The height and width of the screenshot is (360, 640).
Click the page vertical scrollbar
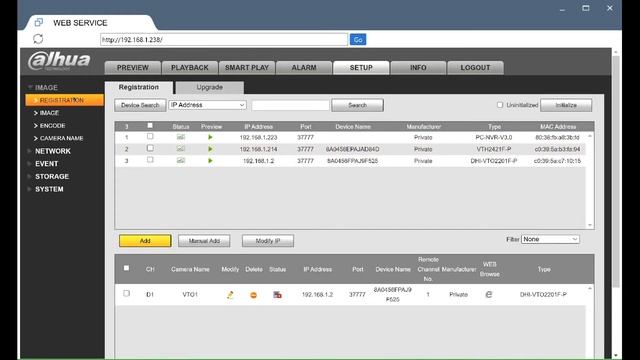coord(616,171)
